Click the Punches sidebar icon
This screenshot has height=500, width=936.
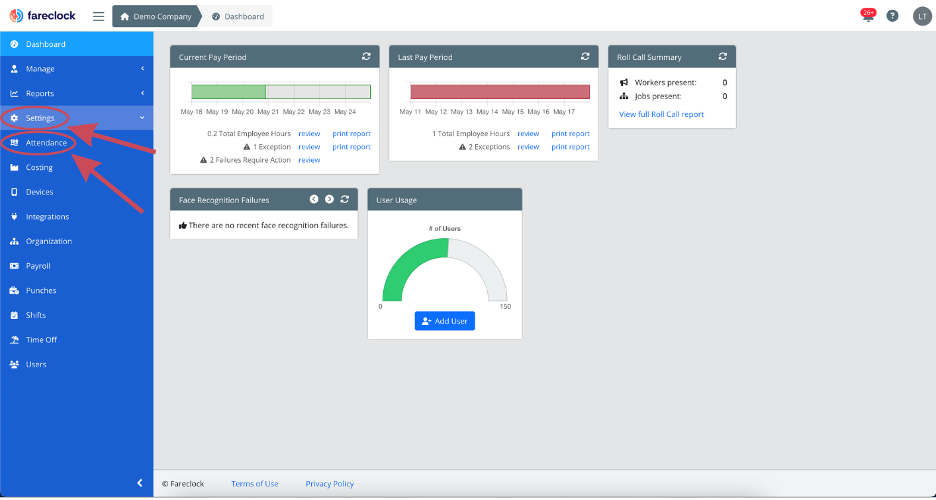(x=14, y=291)
